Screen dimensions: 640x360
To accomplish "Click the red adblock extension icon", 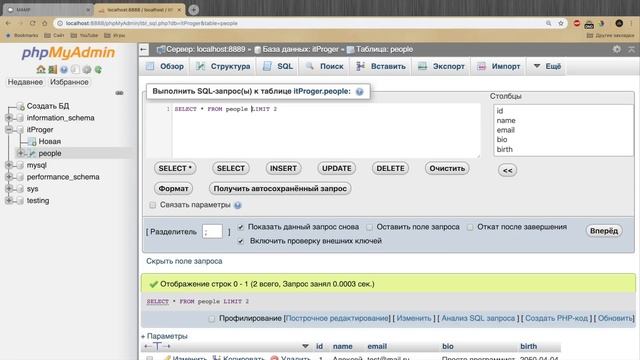I will (x=577, y=23).
